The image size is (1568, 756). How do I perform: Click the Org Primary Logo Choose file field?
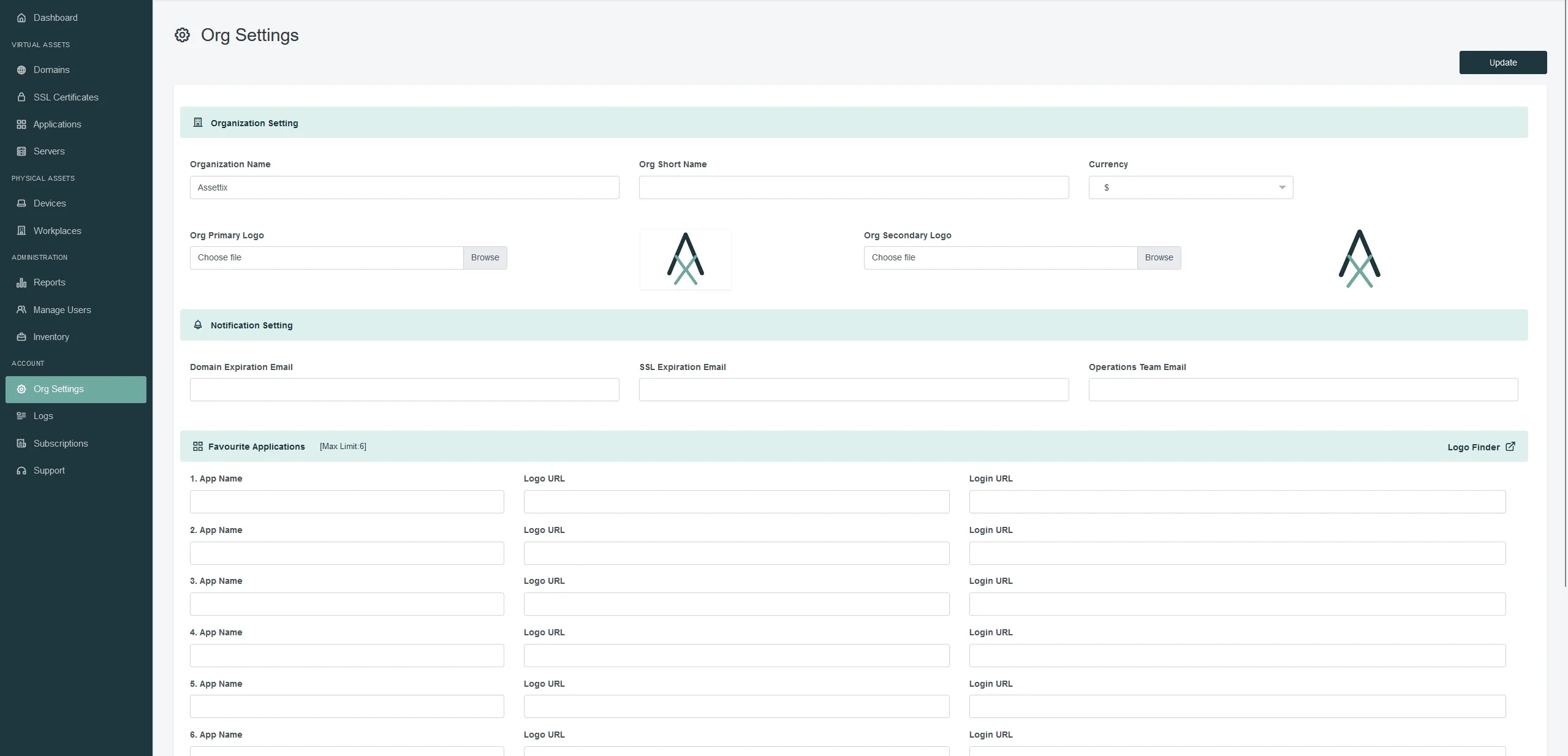tap(327, 258)
